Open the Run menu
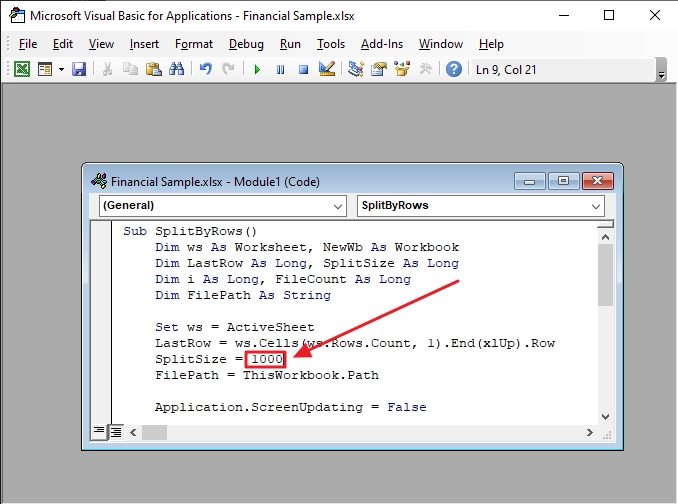 click(x=290, y=44)
